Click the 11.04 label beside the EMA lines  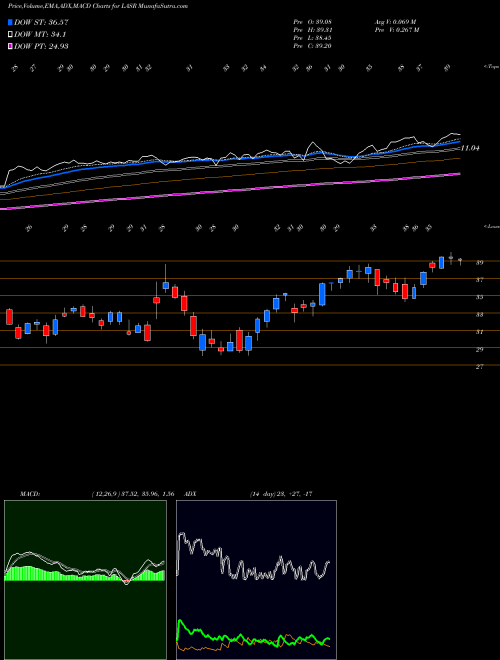pyautogui.click(x=471, y=148)
